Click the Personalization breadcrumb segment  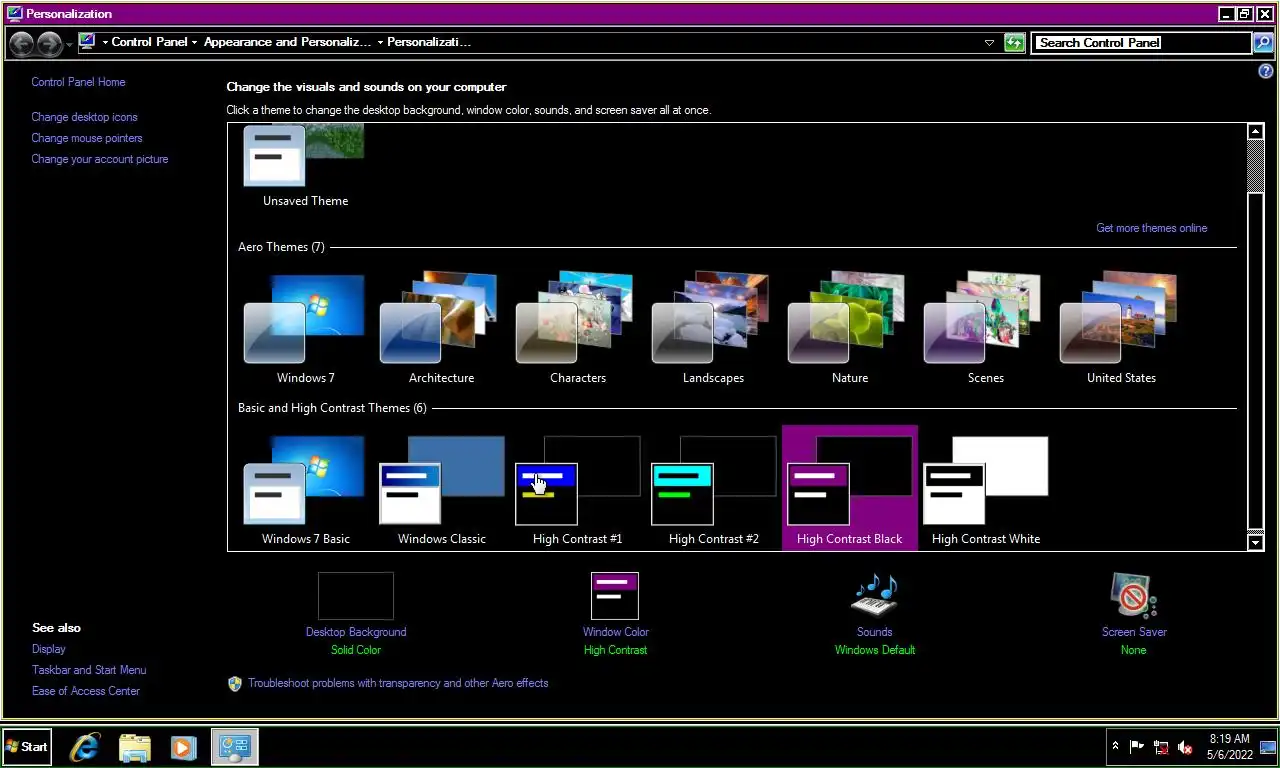click(429, 42)
